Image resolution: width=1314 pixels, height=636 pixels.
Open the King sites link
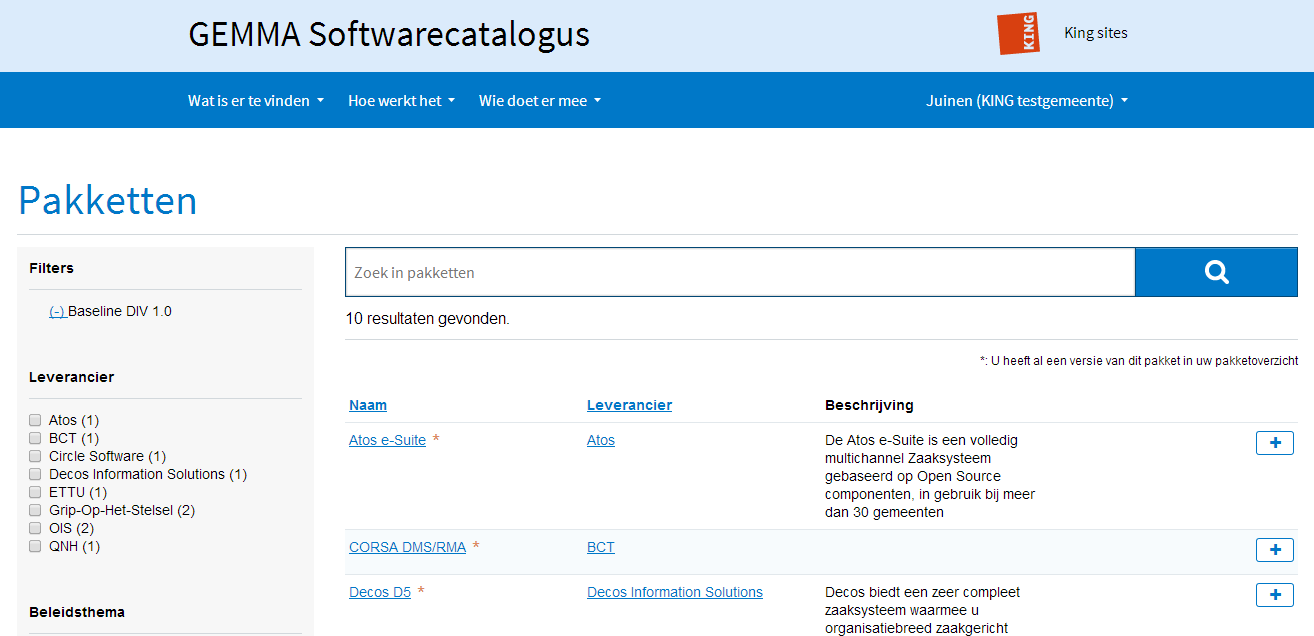(1096, 33)
